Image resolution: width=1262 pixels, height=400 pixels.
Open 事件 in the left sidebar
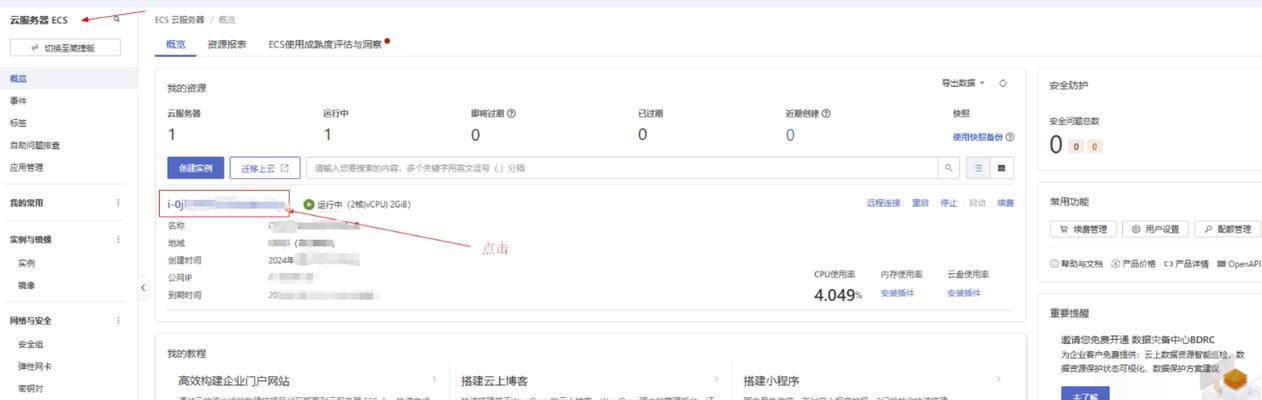pos(18,101)
